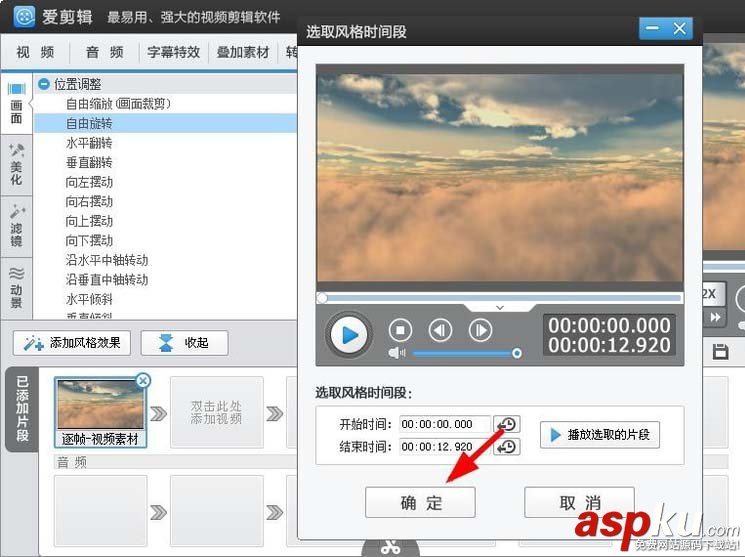Click the 已添加片段 side label
Viewport: 745px width, 557px height.
tap(22, 409)
